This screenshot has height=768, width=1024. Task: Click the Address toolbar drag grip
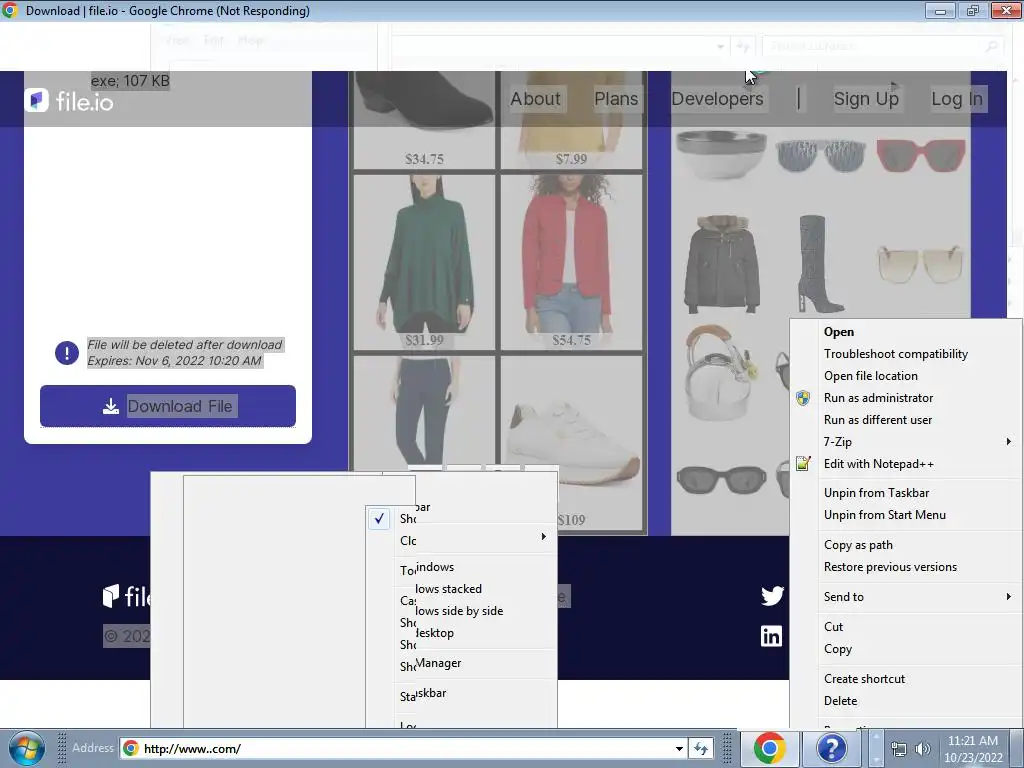click(62, 748)
